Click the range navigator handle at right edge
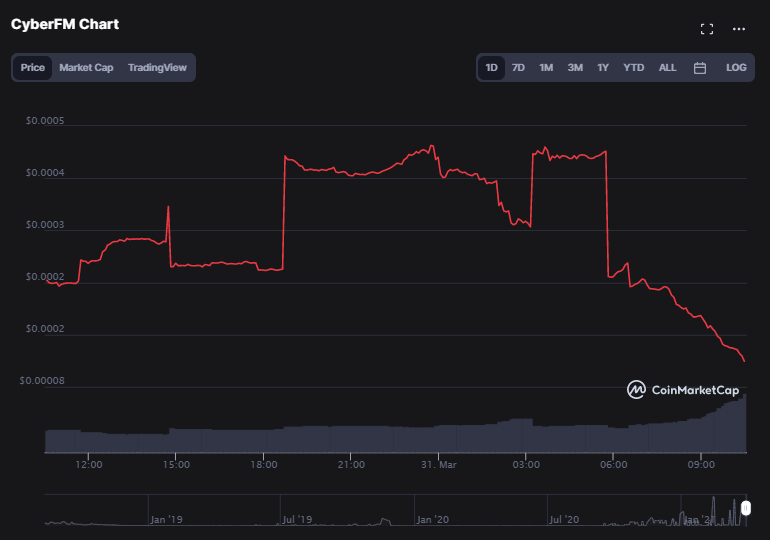 coord(745,508)
